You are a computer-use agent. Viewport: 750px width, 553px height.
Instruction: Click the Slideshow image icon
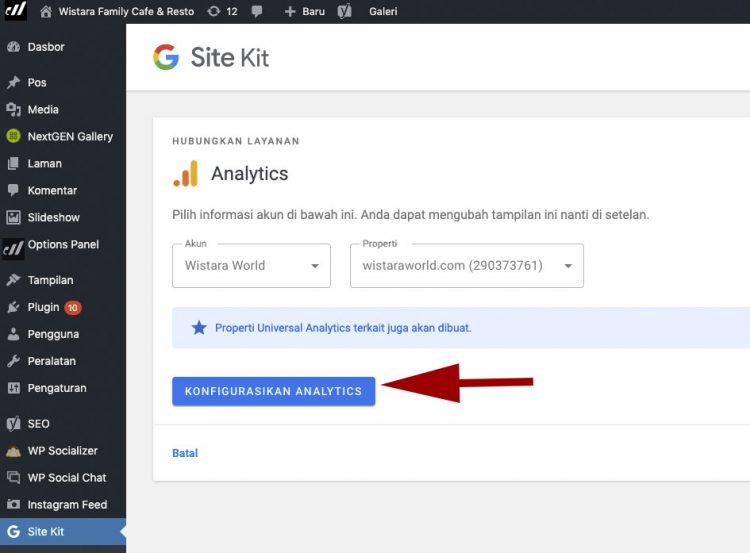(13, 218)
